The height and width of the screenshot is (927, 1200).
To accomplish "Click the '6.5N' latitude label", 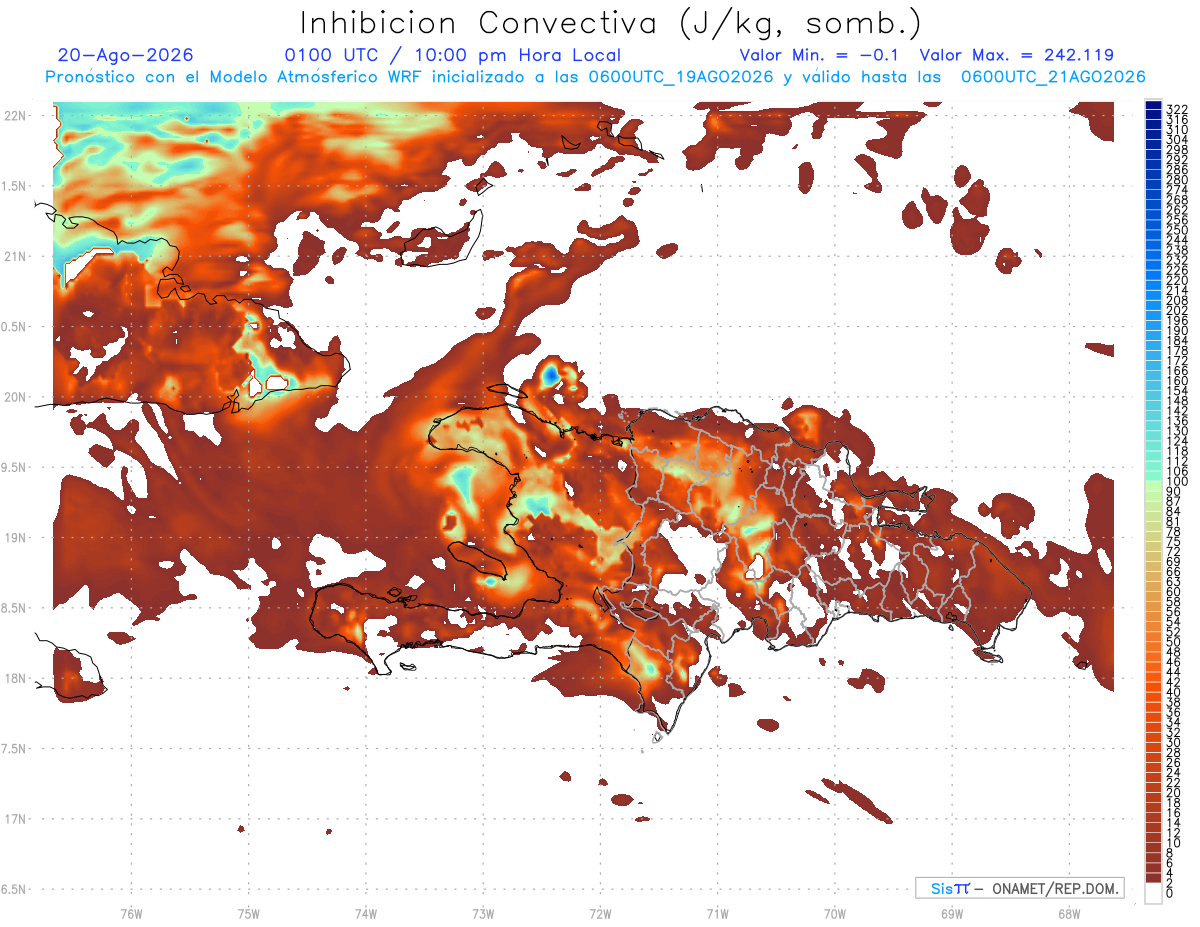I will [x=14, y=889].
